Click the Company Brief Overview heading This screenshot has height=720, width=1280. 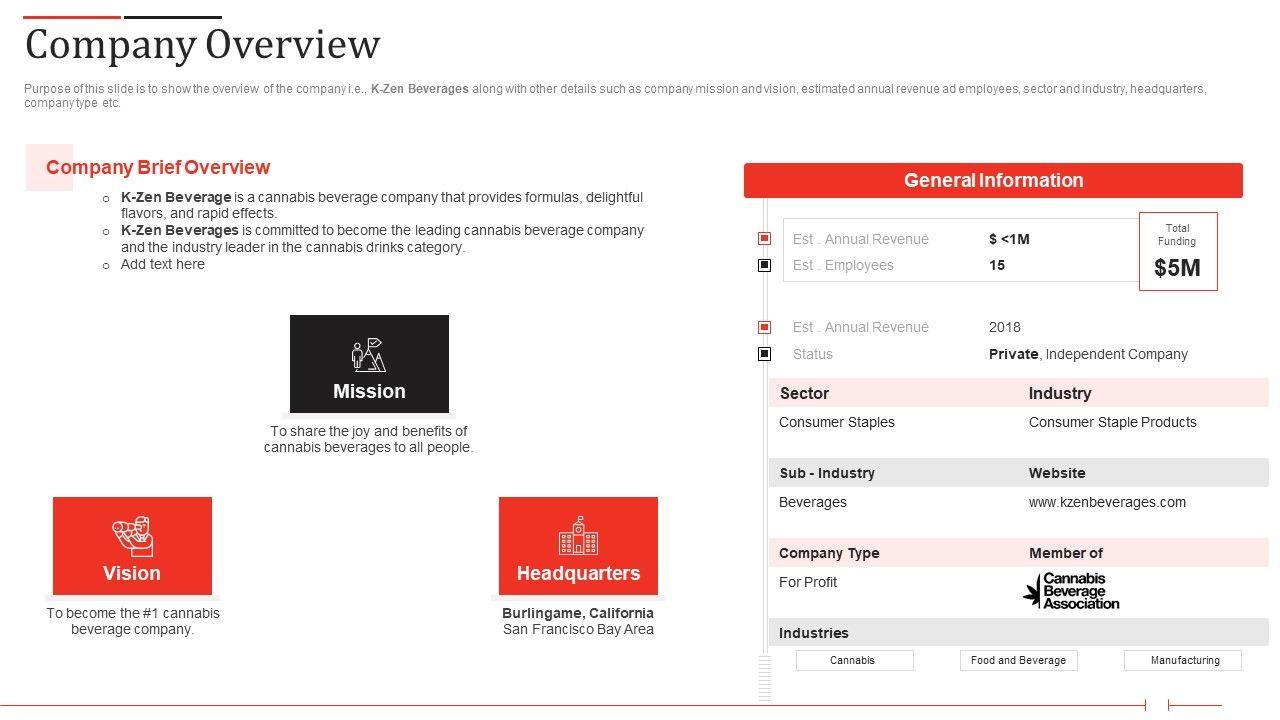pyautogui.click(x=158, y=167)
